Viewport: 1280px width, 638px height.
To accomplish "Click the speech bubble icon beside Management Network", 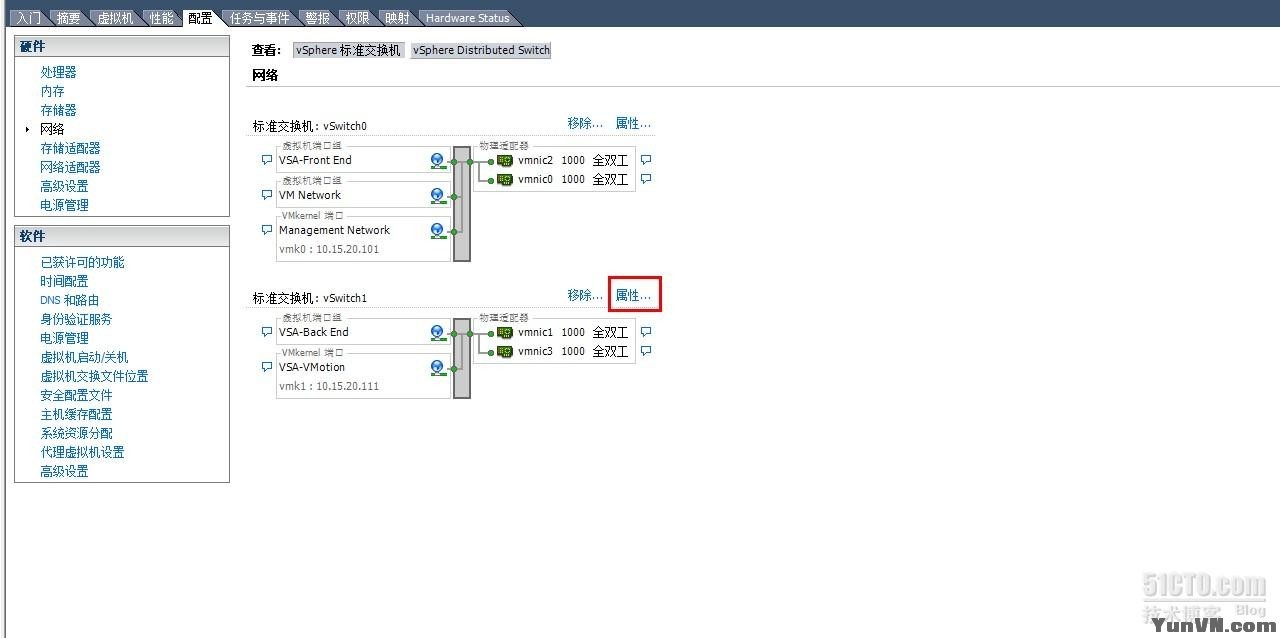I will click(267, 230).
